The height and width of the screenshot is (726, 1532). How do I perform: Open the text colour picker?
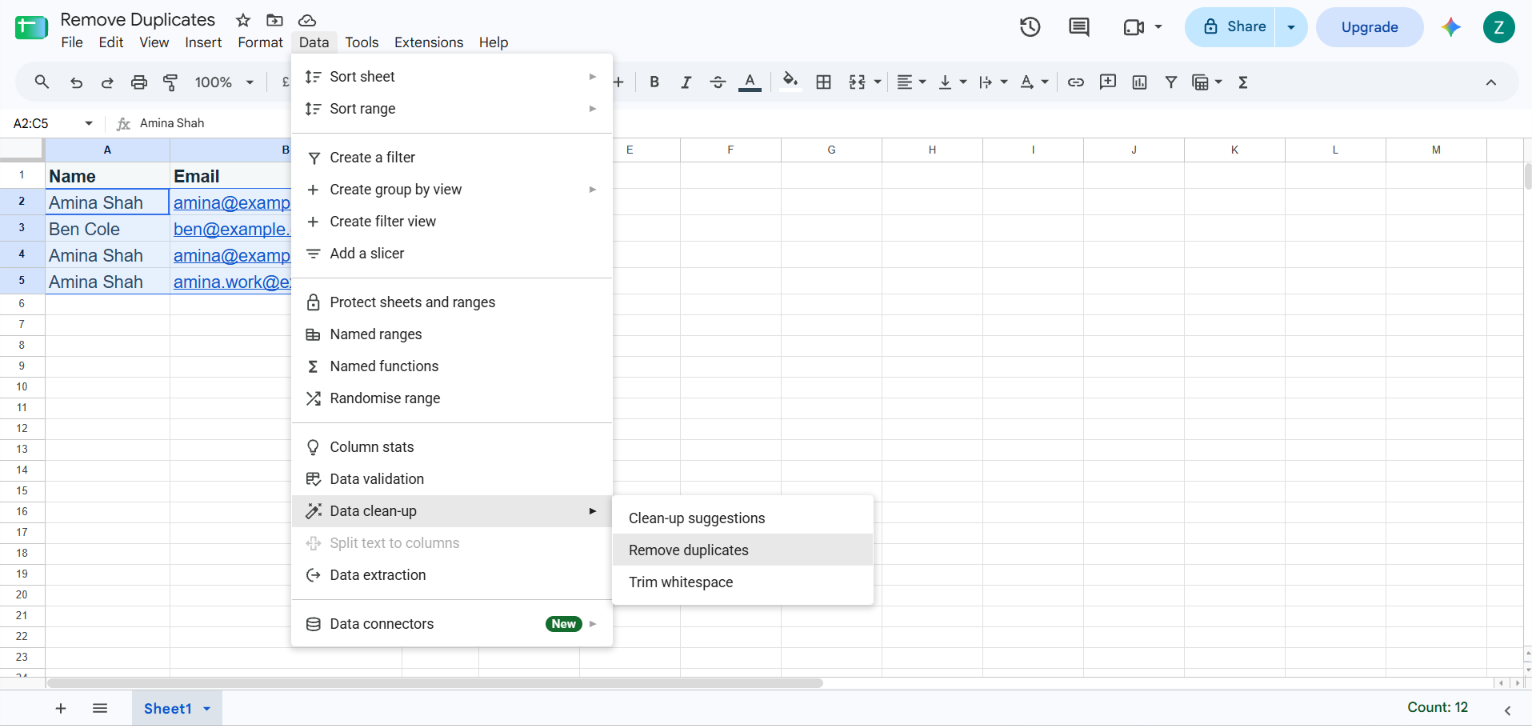click(x=750, y=82)
